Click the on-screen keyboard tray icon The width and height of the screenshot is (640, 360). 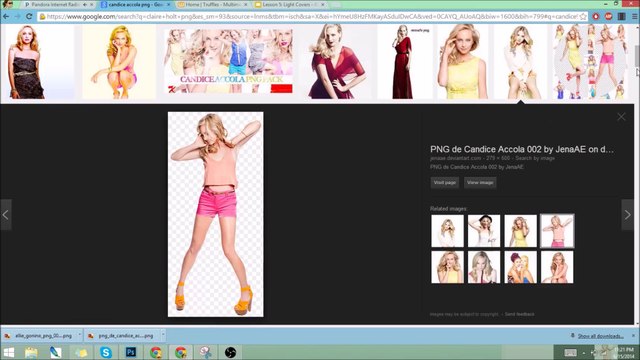570,353
